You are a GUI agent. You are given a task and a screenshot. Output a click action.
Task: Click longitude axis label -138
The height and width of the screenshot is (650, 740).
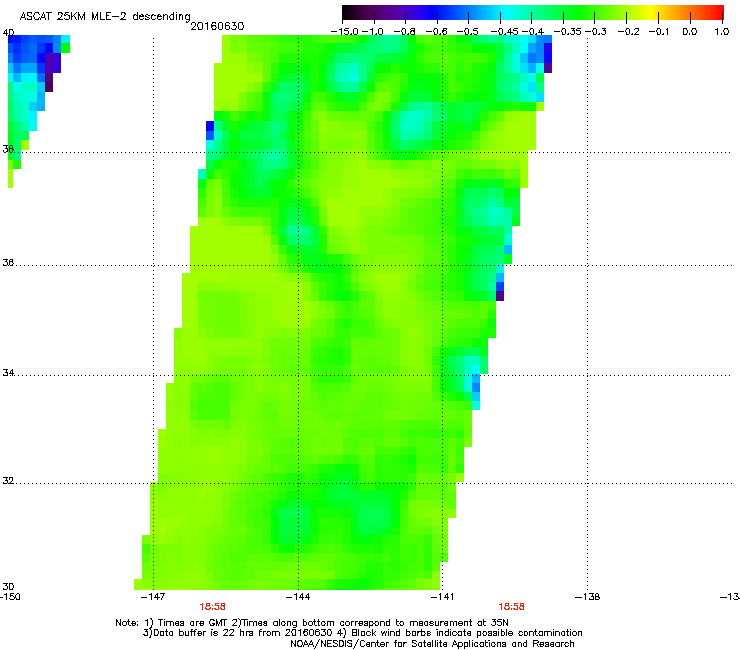588,597
